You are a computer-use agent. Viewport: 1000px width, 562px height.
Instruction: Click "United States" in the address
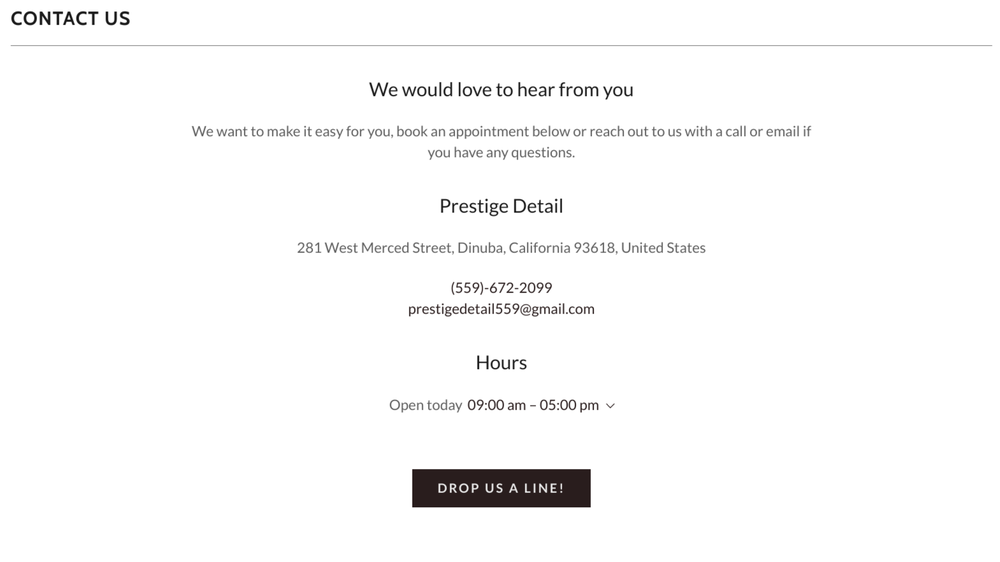coord(663,248)
